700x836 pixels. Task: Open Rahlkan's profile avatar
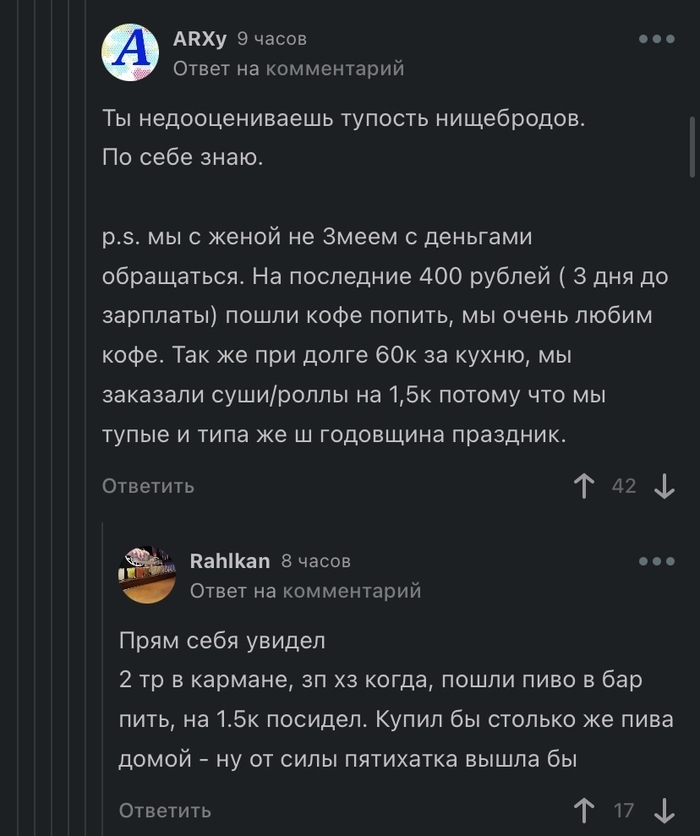[x=148, y=575]
